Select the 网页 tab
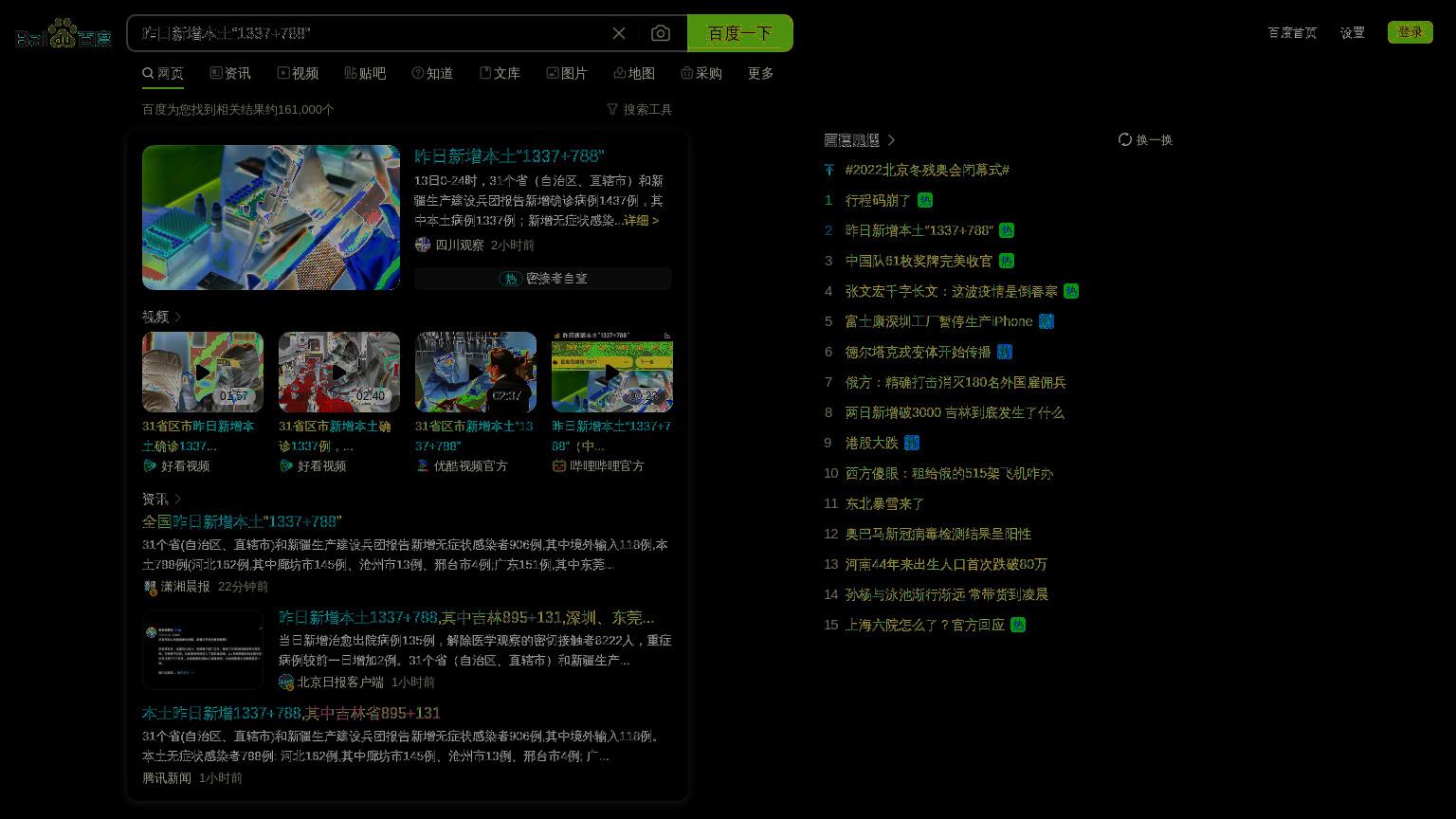 [163, 73]
